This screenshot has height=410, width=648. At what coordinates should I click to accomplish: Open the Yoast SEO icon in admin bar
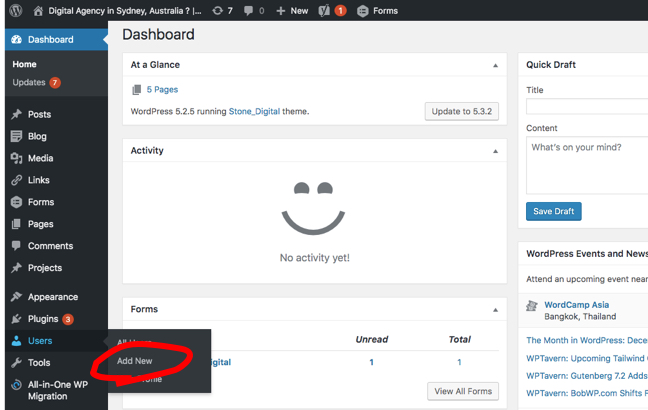pyautogui.click(x=324, y=11)
